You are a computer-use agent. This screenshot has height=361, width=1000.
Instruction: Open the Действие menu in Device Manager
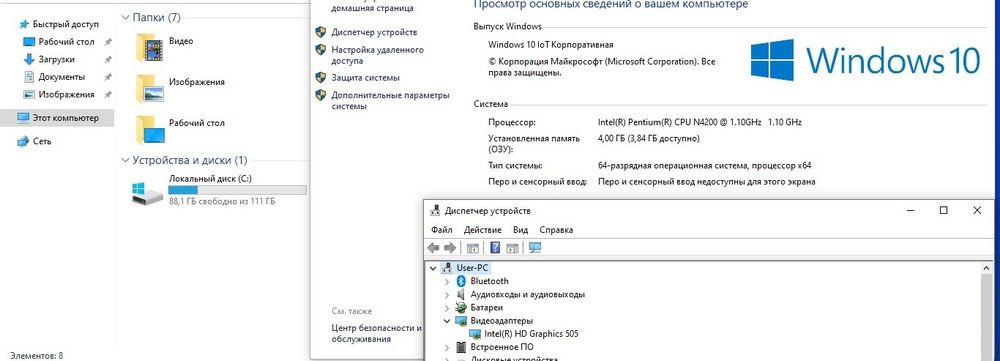pos(482,230)
